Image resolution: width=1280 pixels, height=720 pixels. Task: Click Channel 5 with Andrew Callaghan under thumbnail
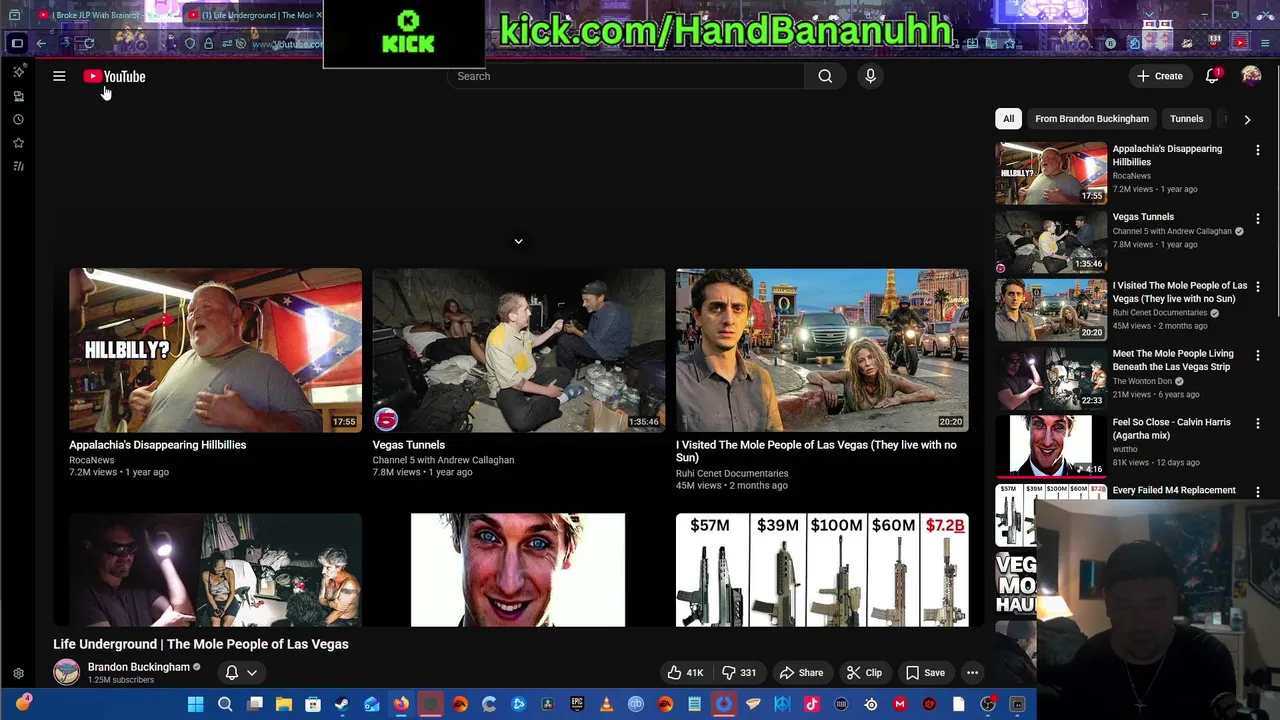tap(443, 460)
